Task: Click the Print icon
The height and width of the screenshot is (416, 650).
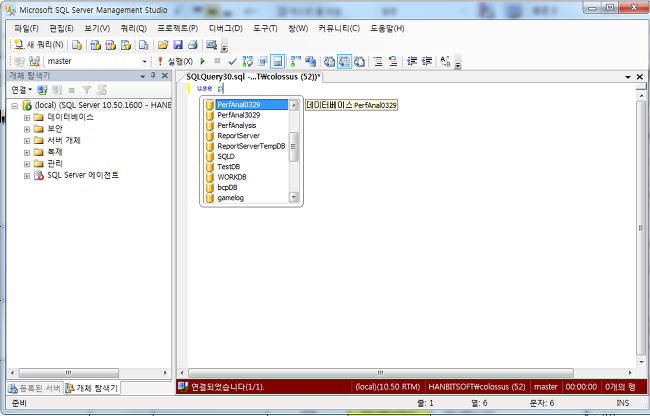Action: (192, 45)
